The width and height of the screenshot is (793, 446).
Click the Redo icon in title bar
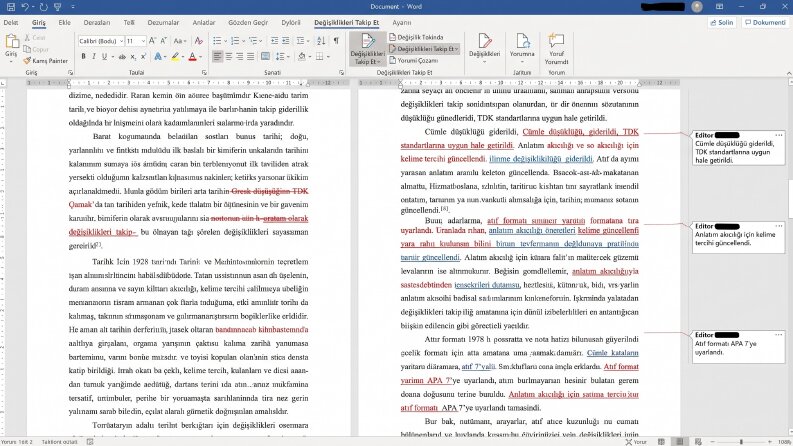43,7
